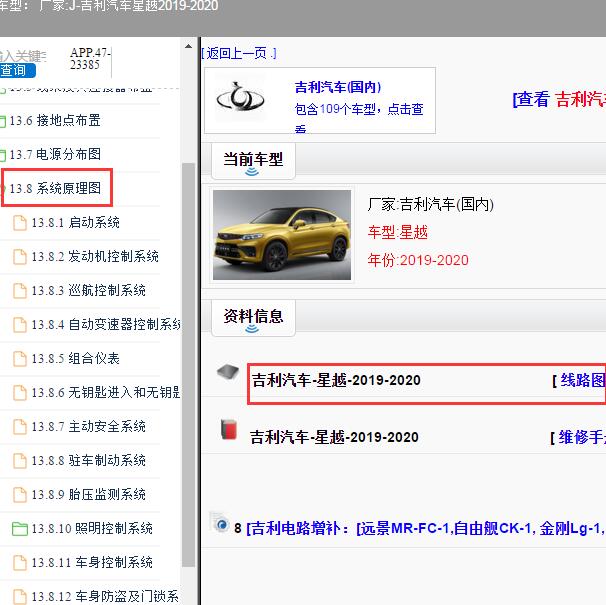The height and width of the screenshot is (605, 606).
Task: Click the keyword search input field
Action: (x=23, y=56)
